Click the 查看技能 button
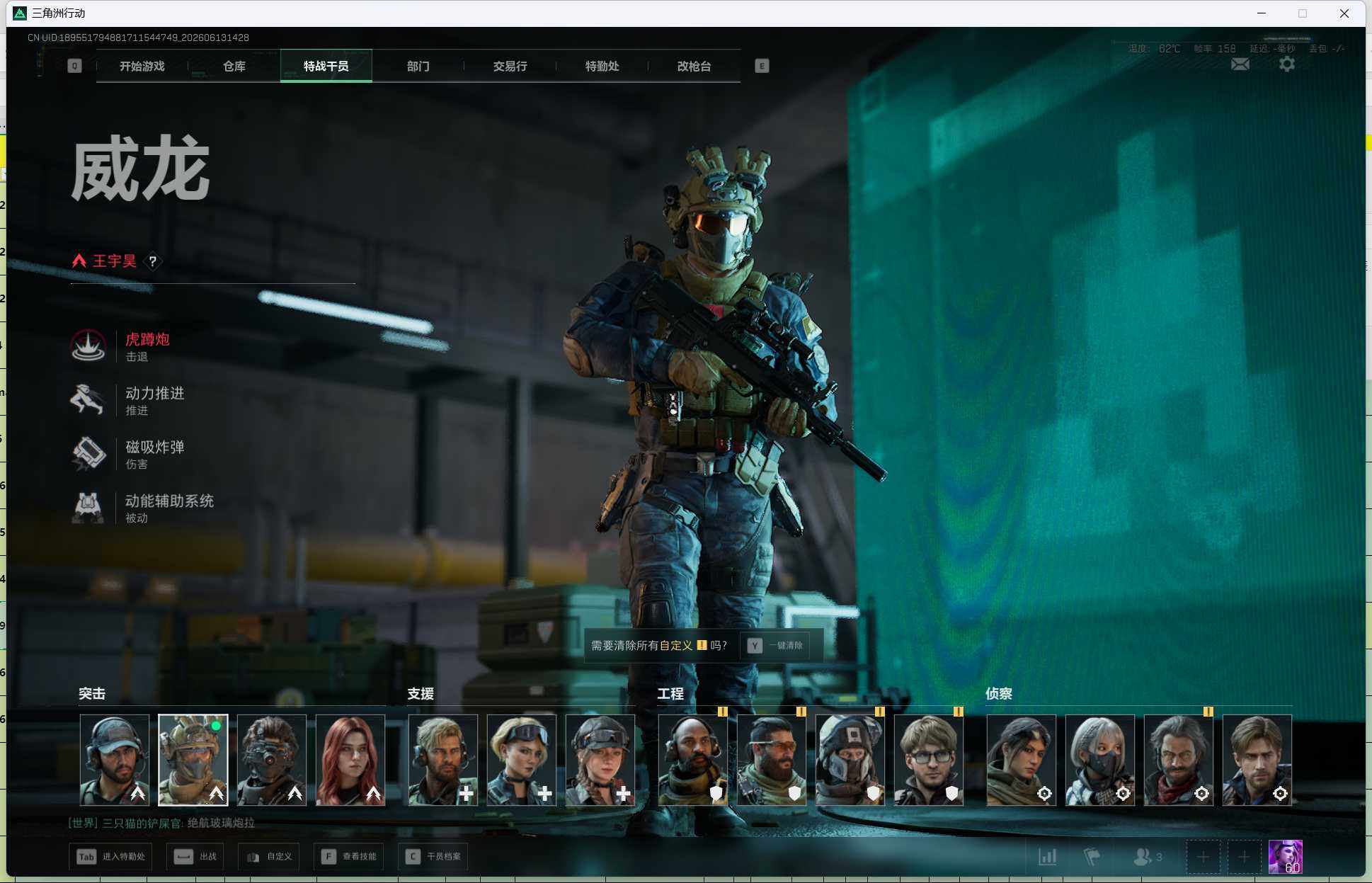This screenshot has height=883, width=1372. [349, 857]
